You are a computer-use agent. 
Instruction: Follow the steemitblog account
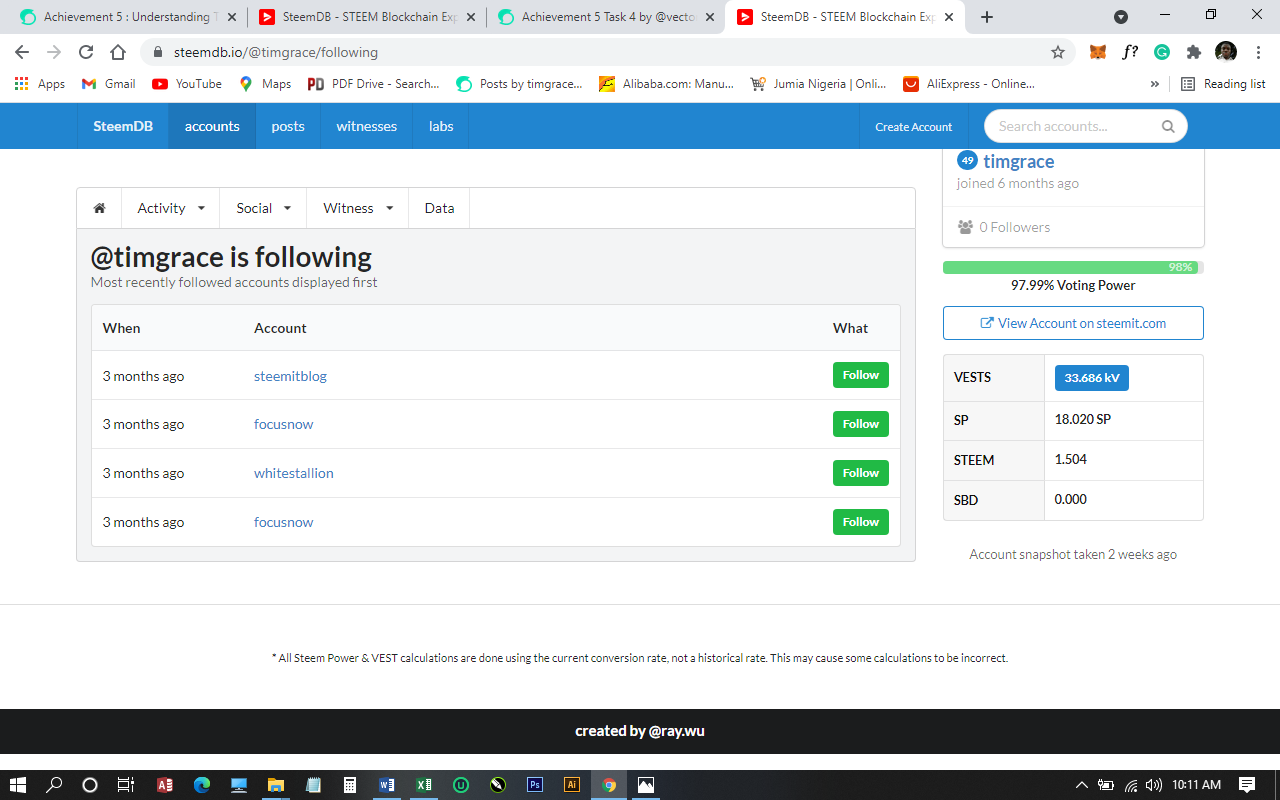(861, 375)
